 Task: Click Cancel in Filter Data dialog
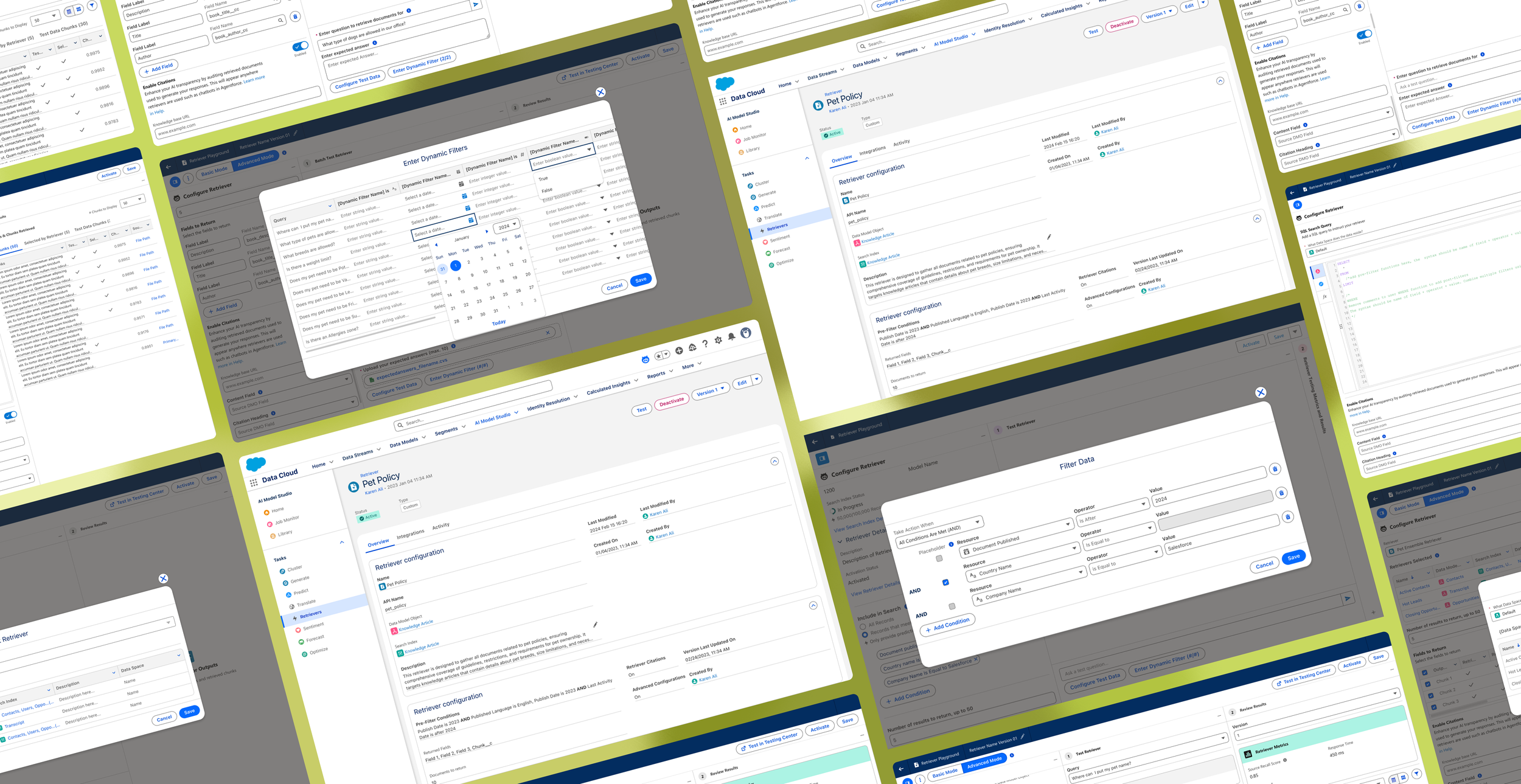click(1264, 565)
